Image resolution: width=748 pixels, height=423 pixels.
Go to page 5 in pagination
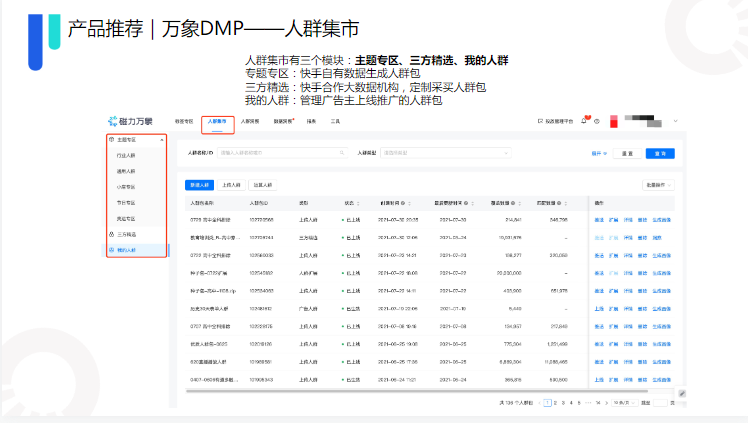(579, 403)
